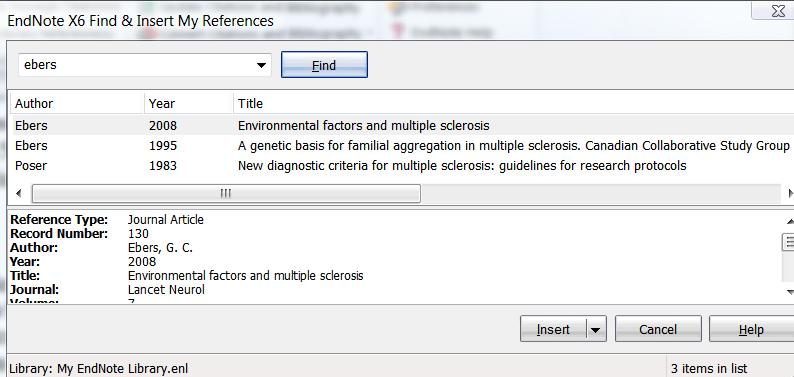Open the search term dropdown arrow
The width and height of the screenshot is (794, 377).
click(261, 65)
